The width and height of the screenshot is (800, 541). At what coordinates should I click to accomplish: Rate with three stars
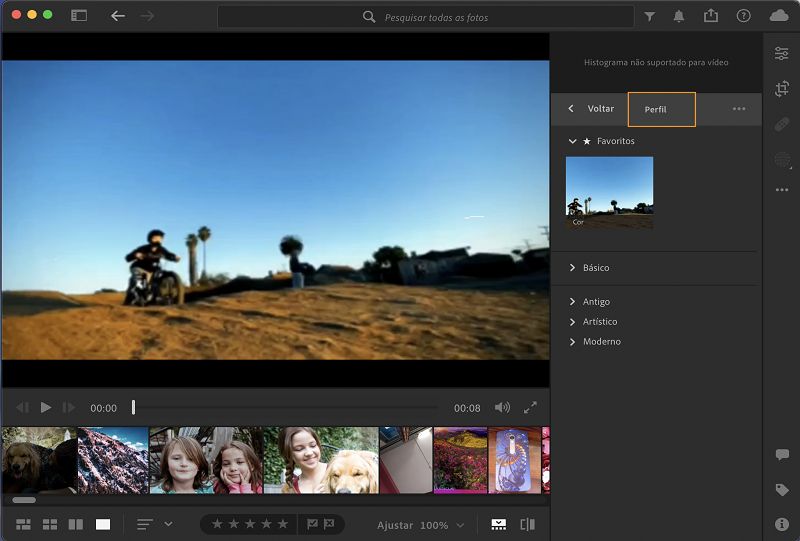250,524
